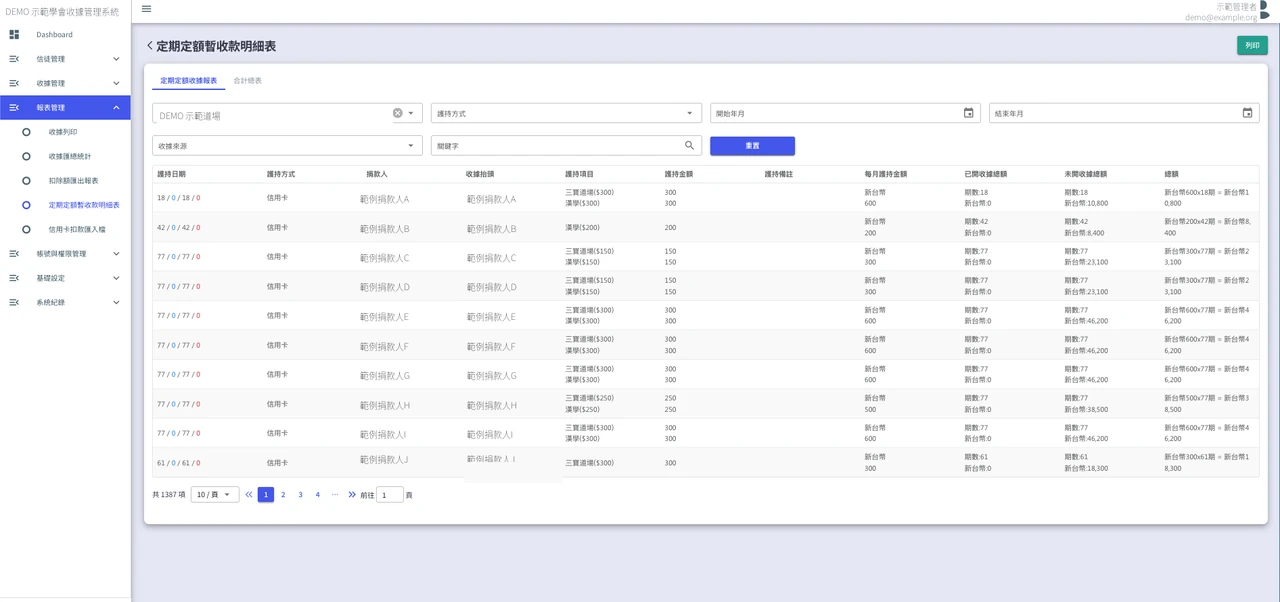Open the 護持方式 dropdown
1280x602 pixels.
pyautogui.click(x=566, y=113)
